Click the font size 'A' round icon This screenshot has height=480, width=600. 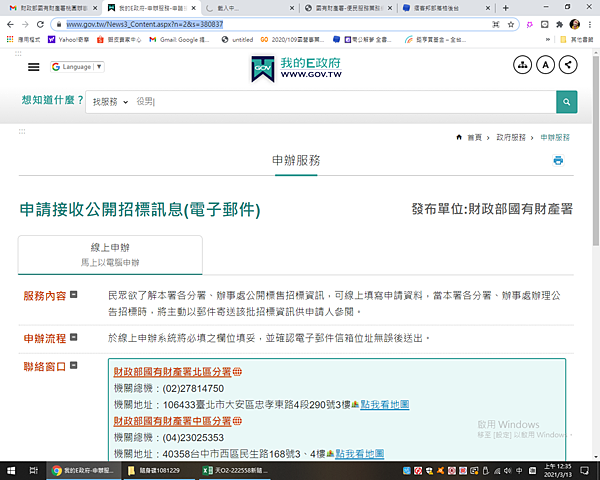[x=545, y=65]
